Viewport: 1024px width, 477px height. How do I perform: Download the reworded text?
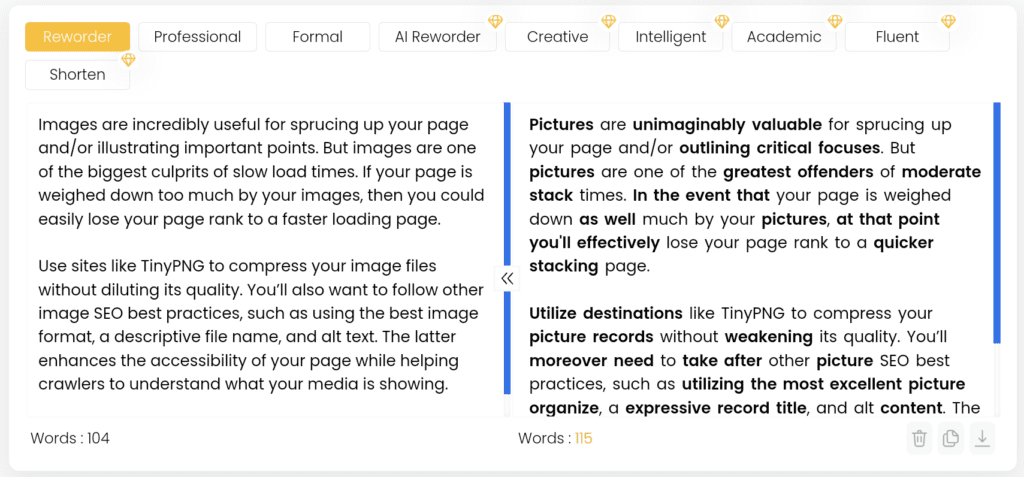pyautogui.click(x=982, y=438)
